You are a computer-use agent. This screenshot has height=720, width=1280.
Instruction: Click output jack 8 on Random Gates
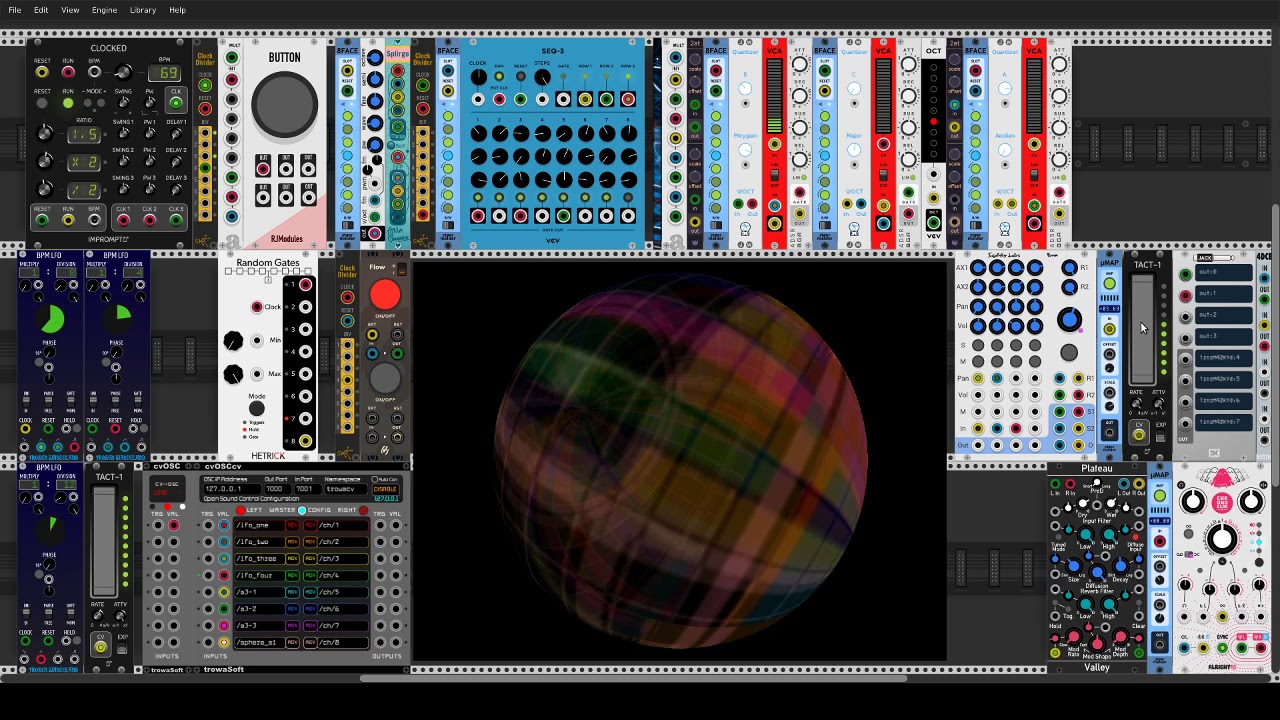pos(305,441)
